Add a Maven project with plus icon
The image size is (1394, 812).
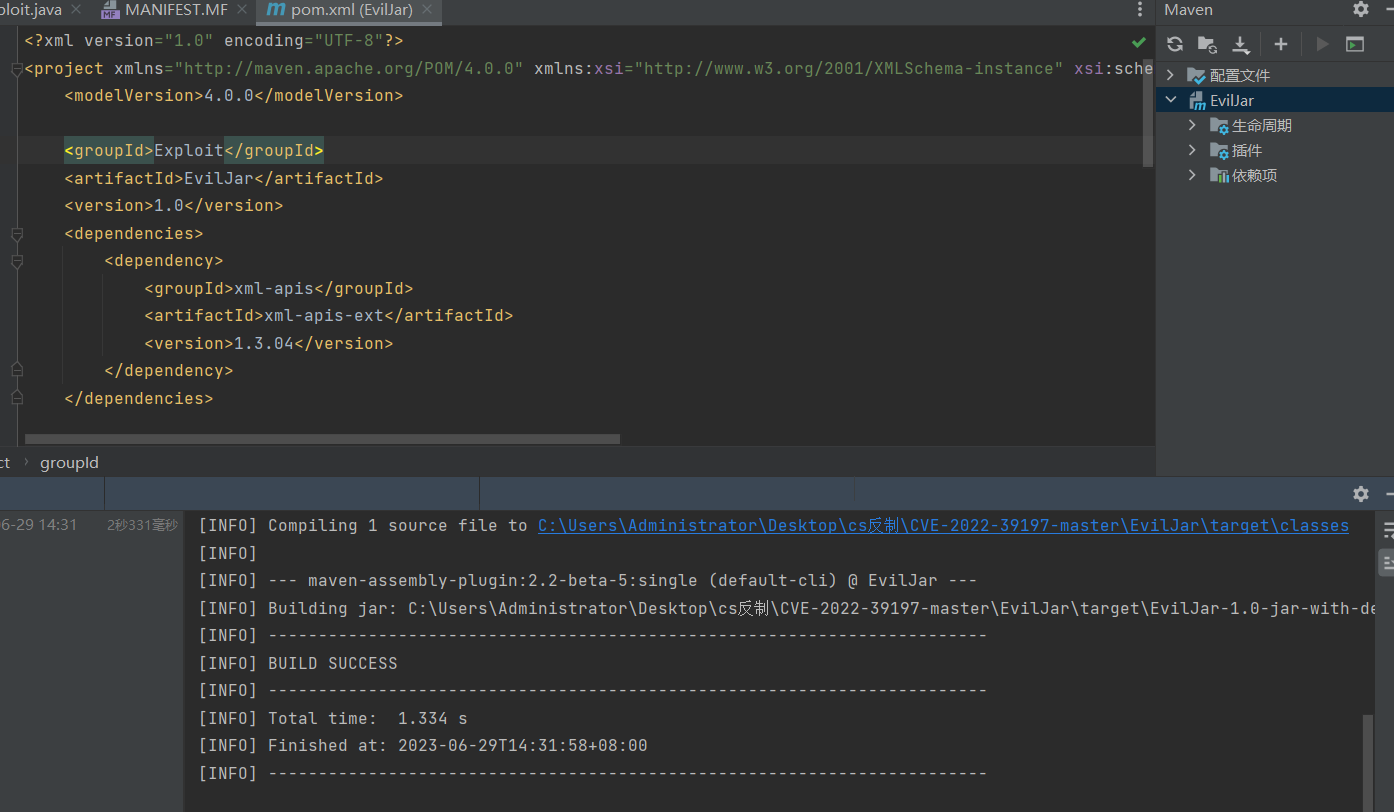pyautogui.click(x=1280, y=44)
